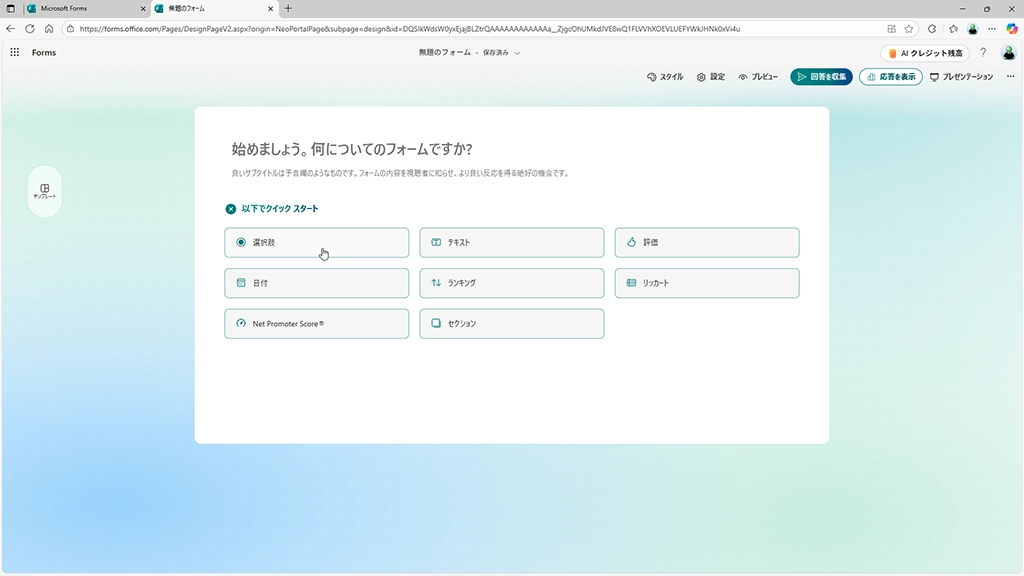
Task: Expand the form title saved-status chevron
Action: coord(517,52)
